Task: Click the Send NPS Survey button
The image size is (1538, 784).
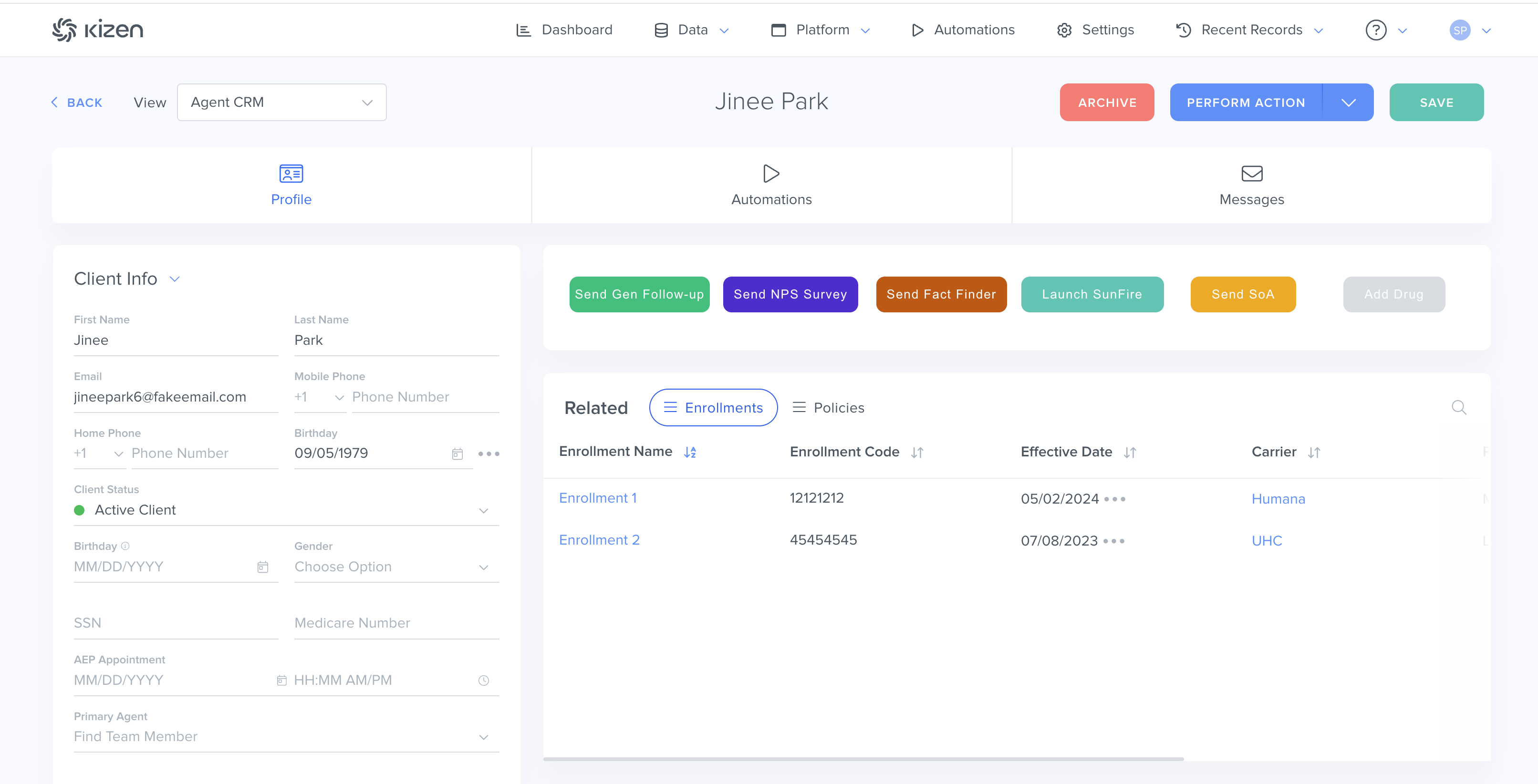Action: pos(790,294)
